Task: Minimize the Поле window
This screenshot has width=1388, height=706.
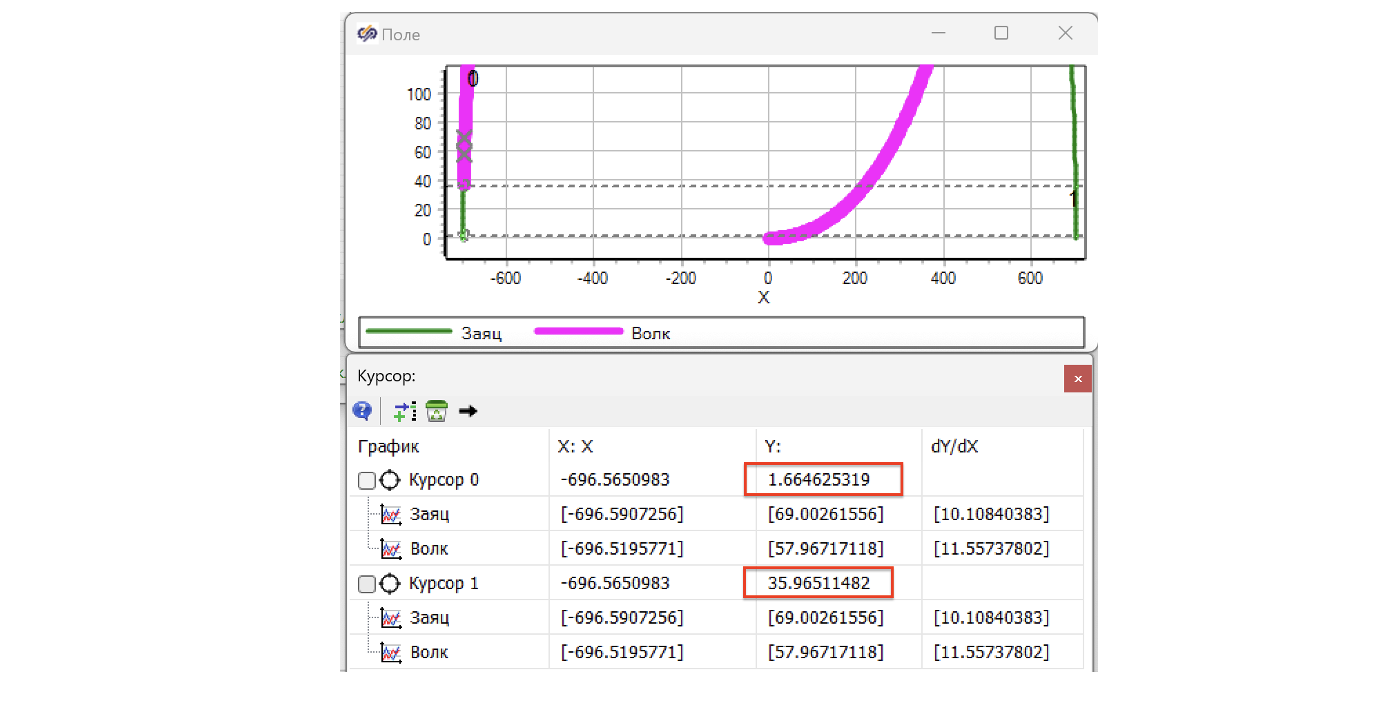Action: click(938, 33)
